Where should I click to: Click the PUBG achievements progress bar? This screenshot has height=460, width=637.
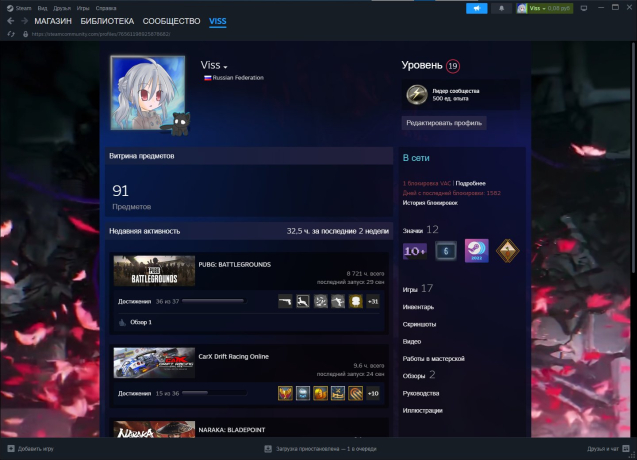(x=213, y=301)
